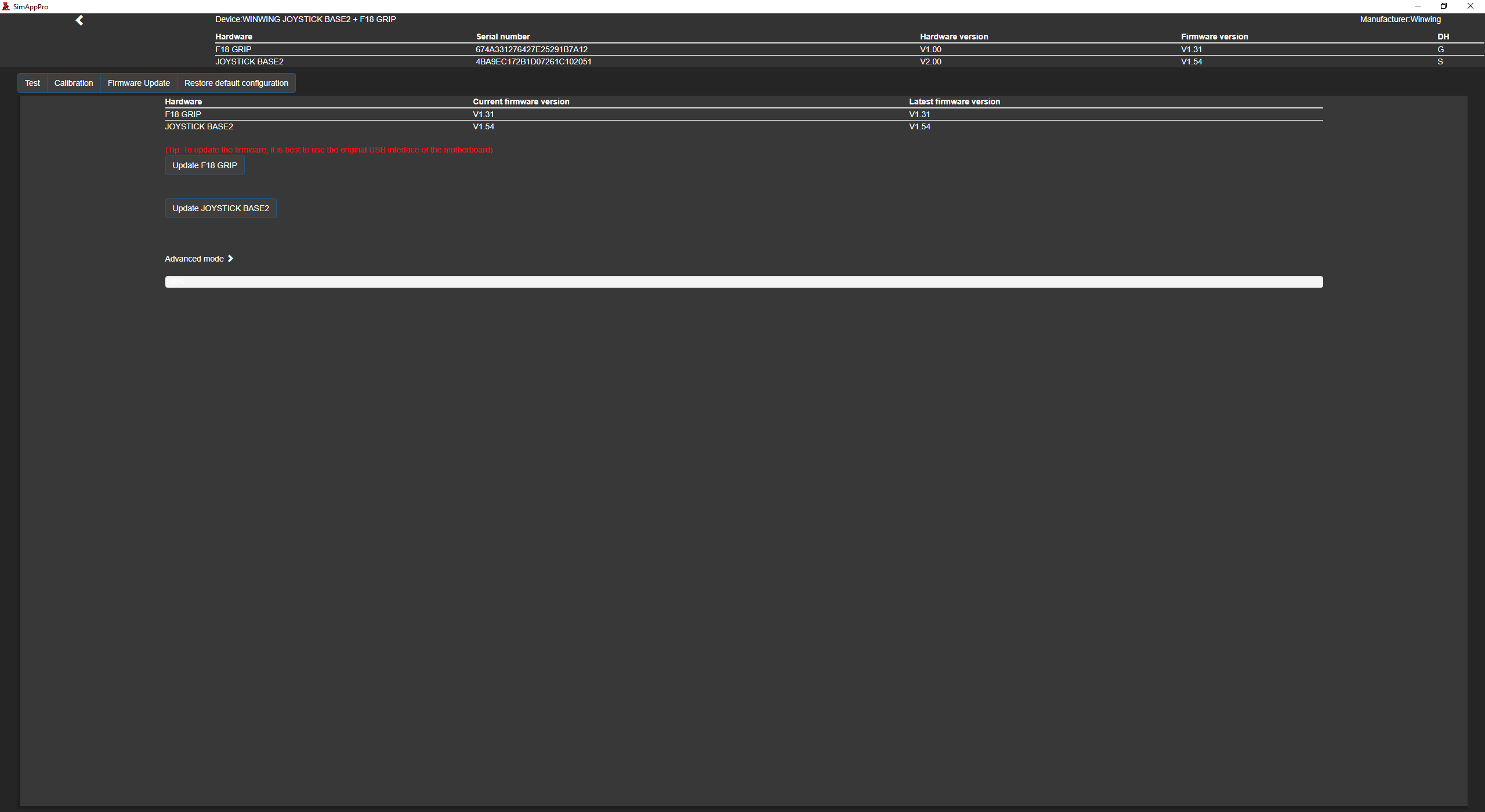1485x812 pixels.
Task: Open Restore default configuration tab
Action: 236,83
